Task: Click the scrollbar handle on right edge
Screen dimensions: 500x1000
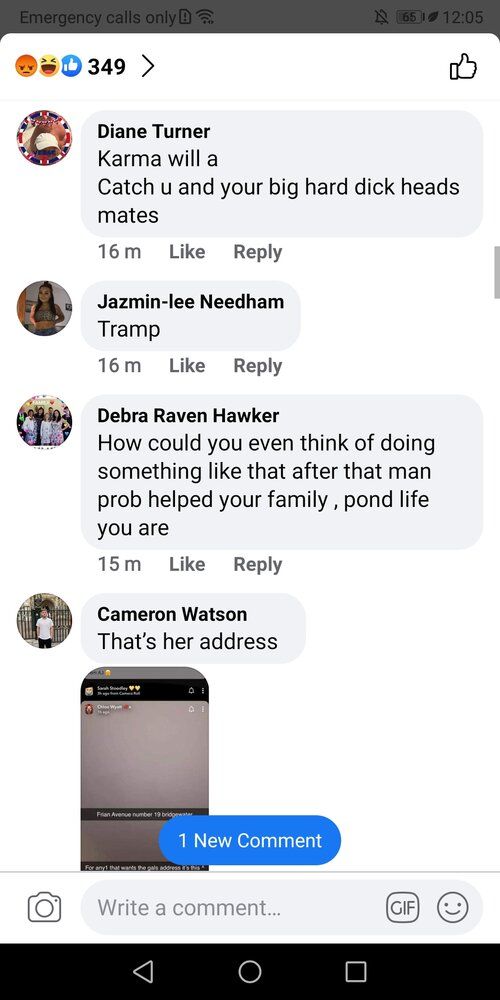Action: [x=497, y=272]
